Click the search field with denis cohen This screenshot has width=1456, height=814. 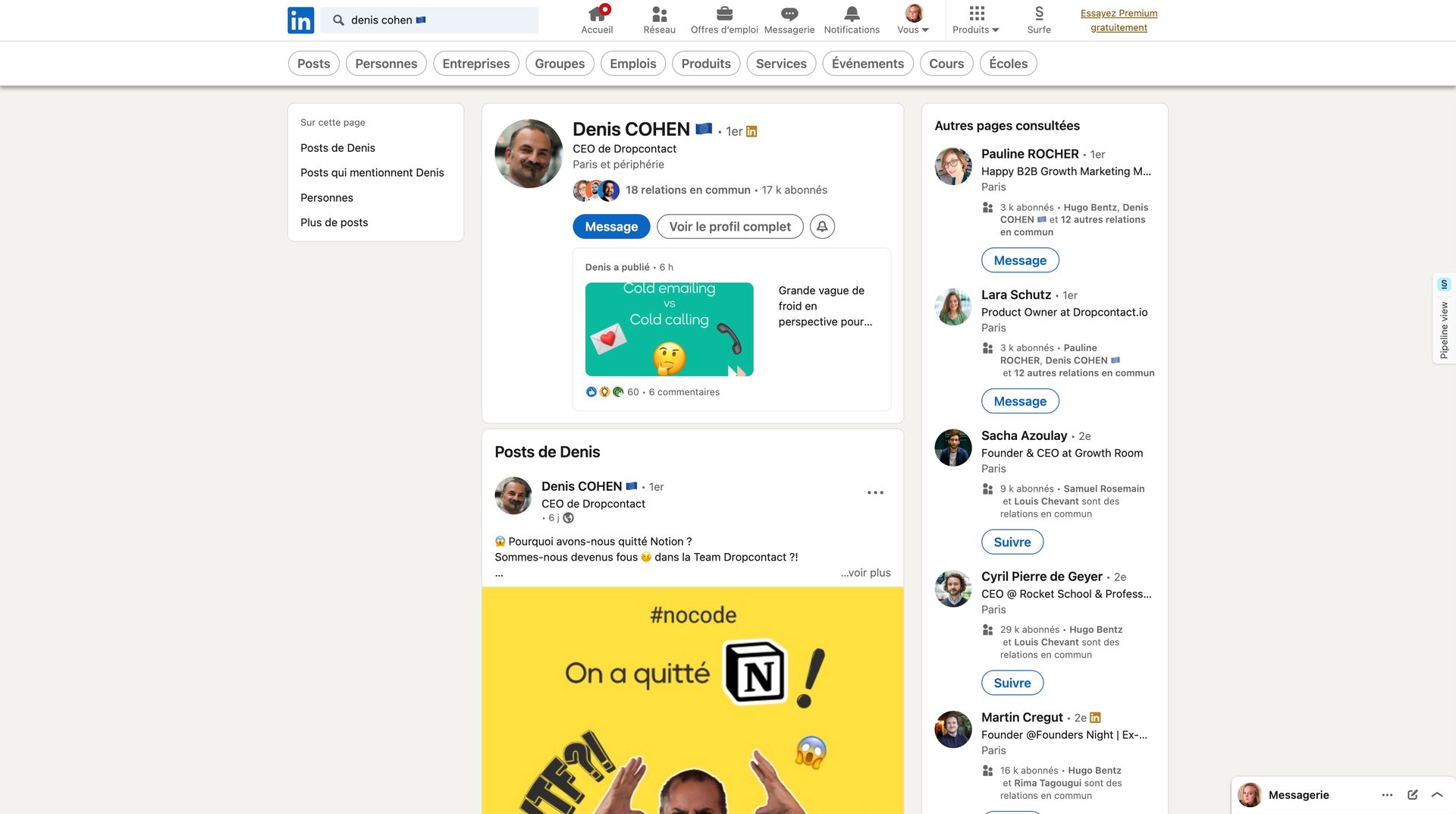click(x=429, y=20)
